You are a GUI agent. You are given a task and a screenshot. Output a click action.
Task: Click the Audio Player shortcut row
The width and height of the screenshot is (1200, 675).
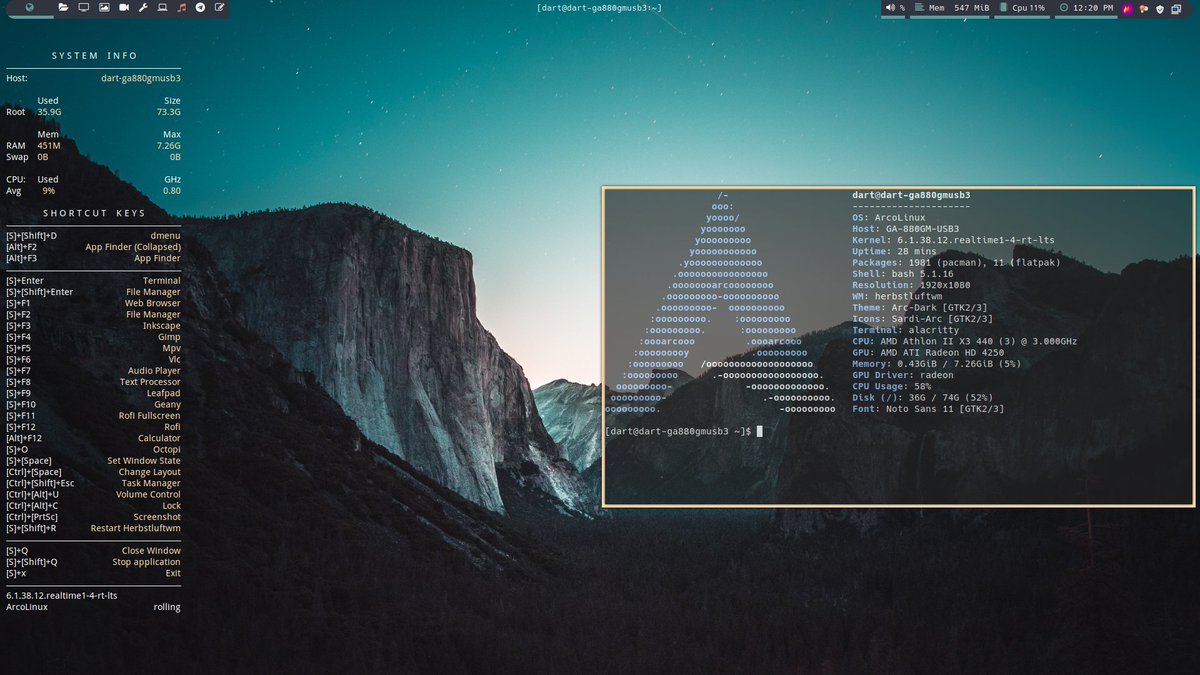tap(93, 371)
